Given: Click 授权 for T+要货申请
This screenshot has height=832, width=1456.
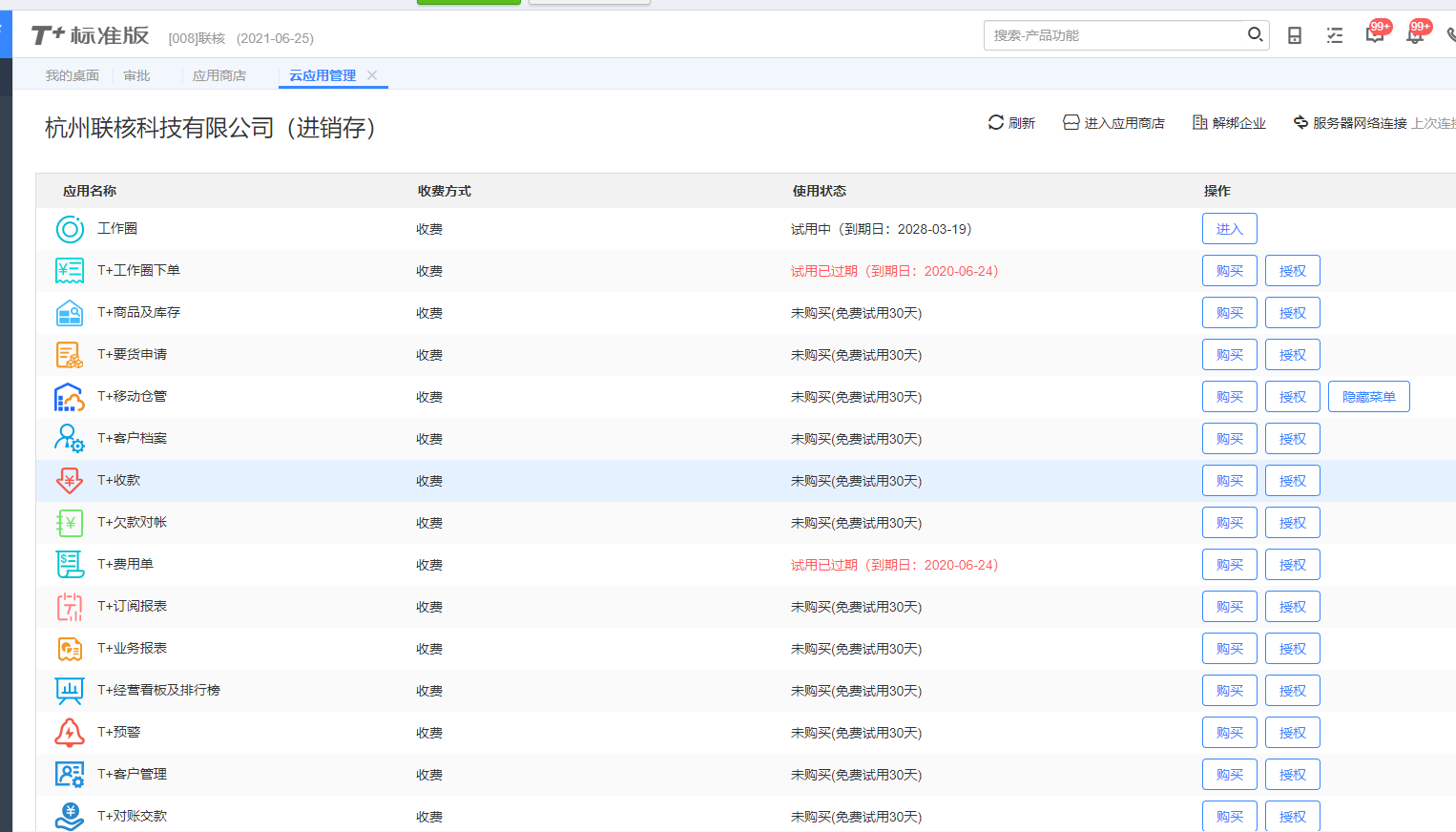Looking at the screenshot, I should point(1293,355).
